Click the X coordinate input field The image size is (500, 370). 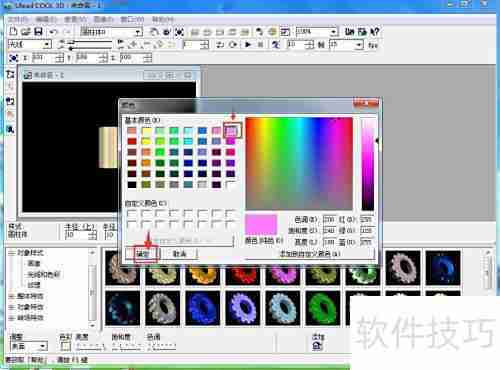pos(44,58)
